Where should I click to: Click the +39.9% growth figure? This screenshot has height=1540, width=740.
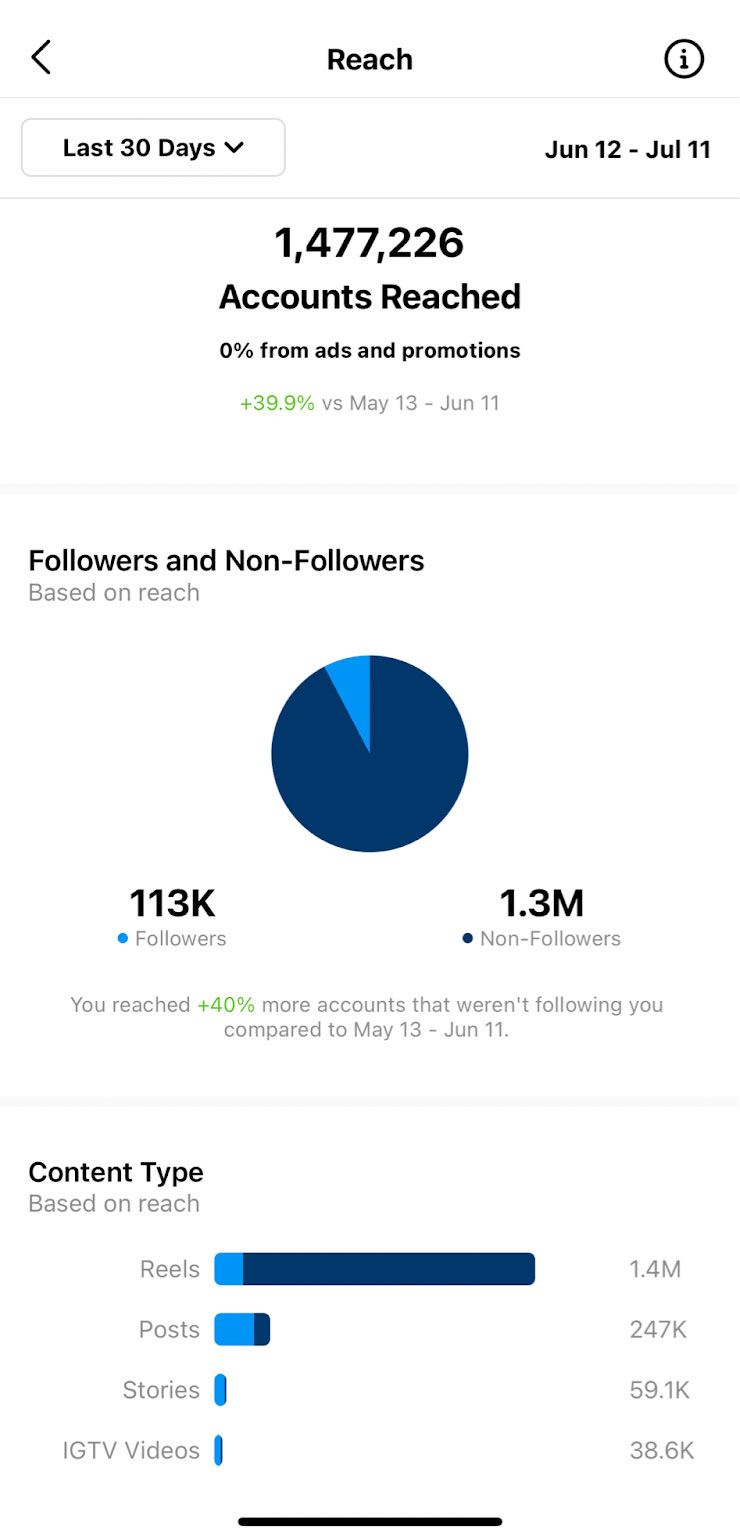pyautogui.click(x=277, y=404)
